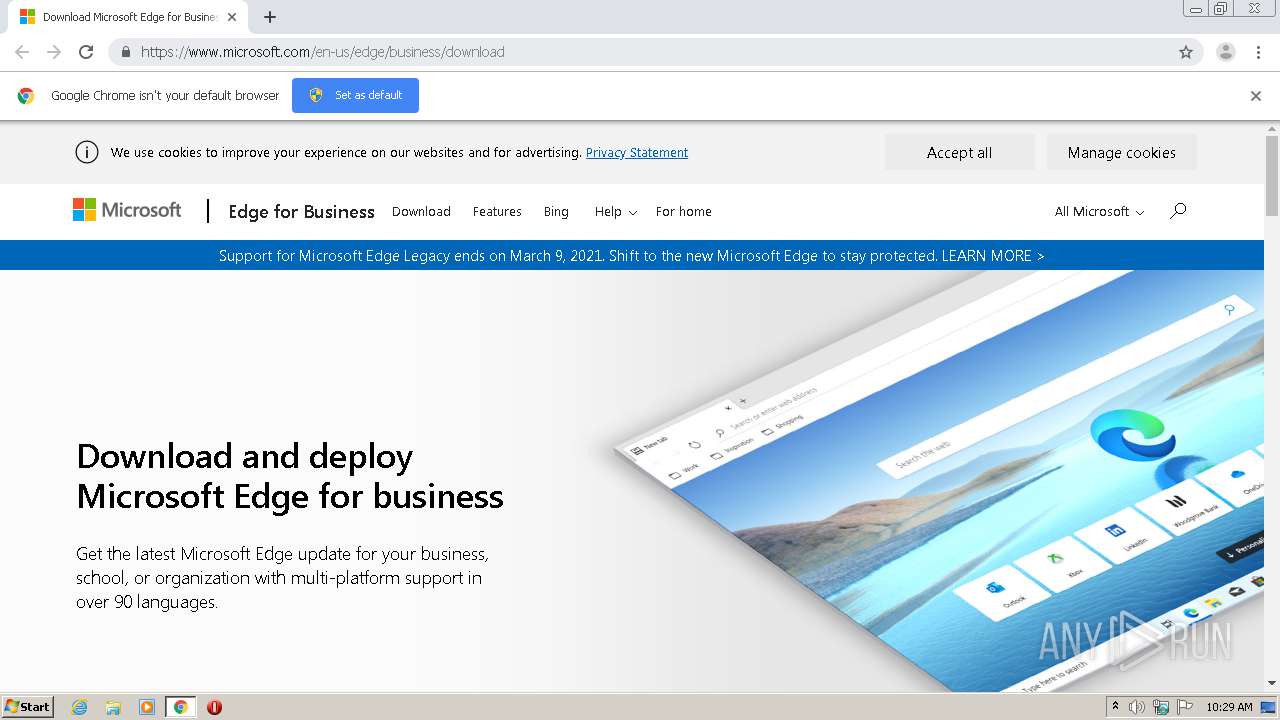The height and width of the screenshot is (720, 1280).
Task: Select Download in site navigation
Action: 421,211
